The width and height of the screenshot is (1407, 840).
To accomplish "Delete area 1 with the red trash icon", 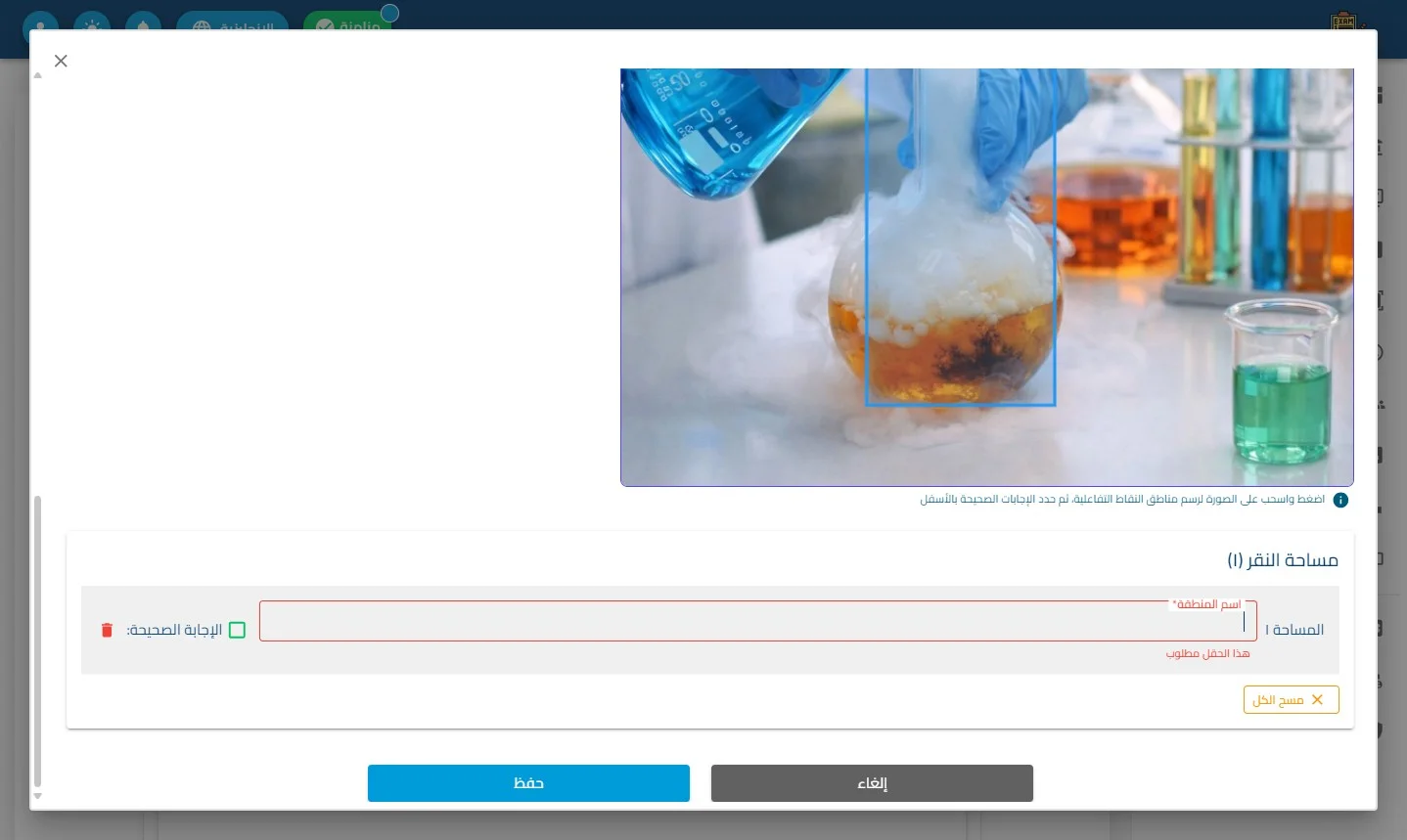I will [x=107, y=630].
